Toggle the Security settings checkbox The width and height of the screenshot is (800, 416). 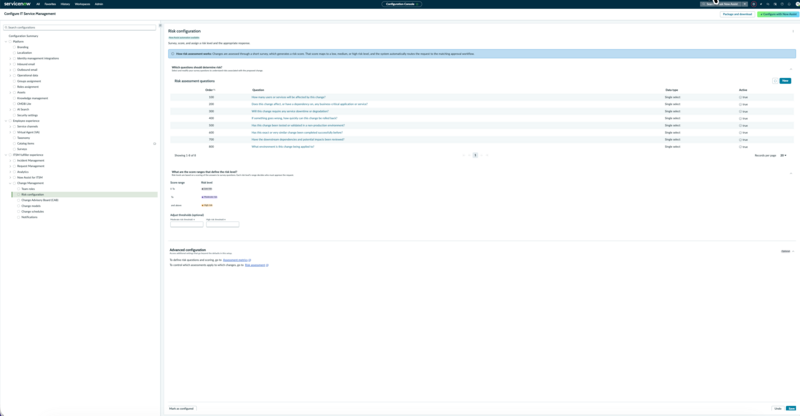pyautogui.click(x=14, y=115)
